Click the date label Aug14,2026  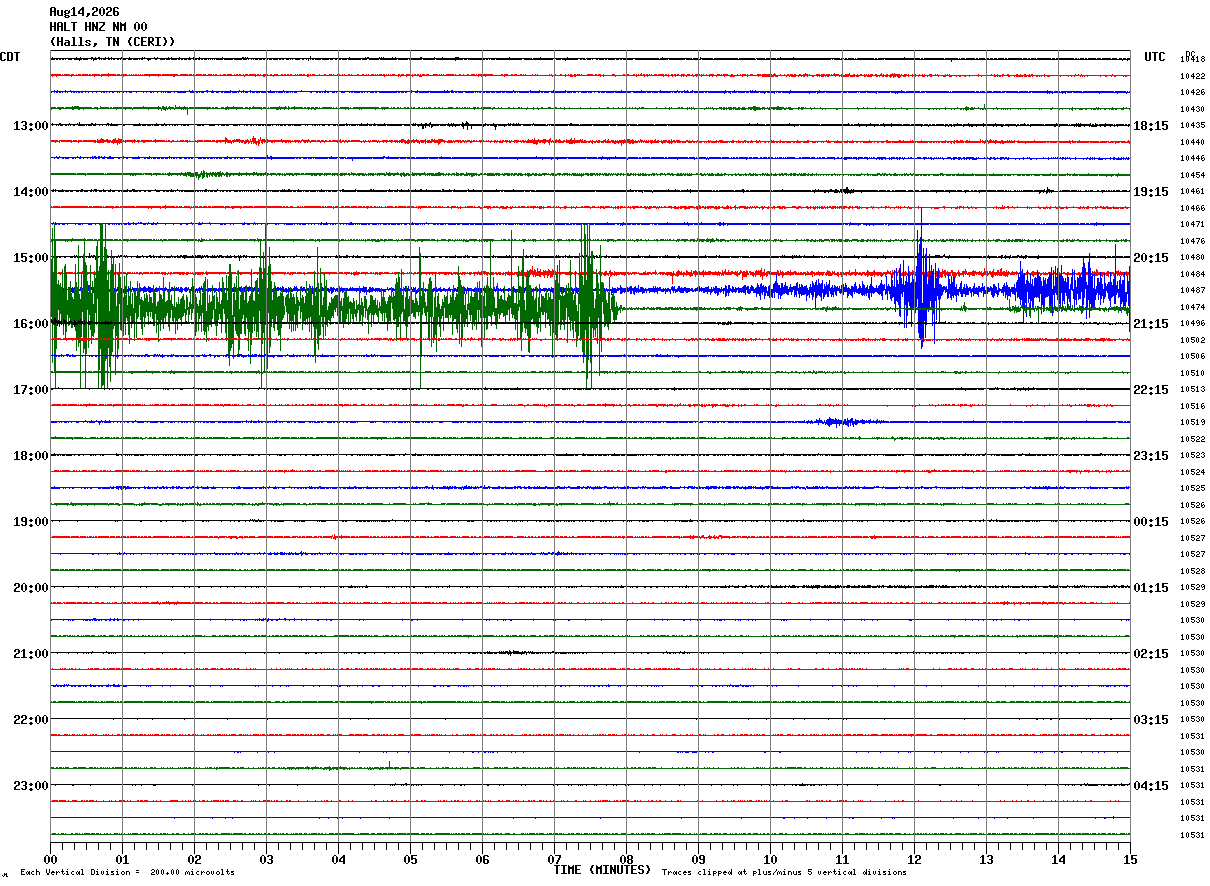[84, 12]
